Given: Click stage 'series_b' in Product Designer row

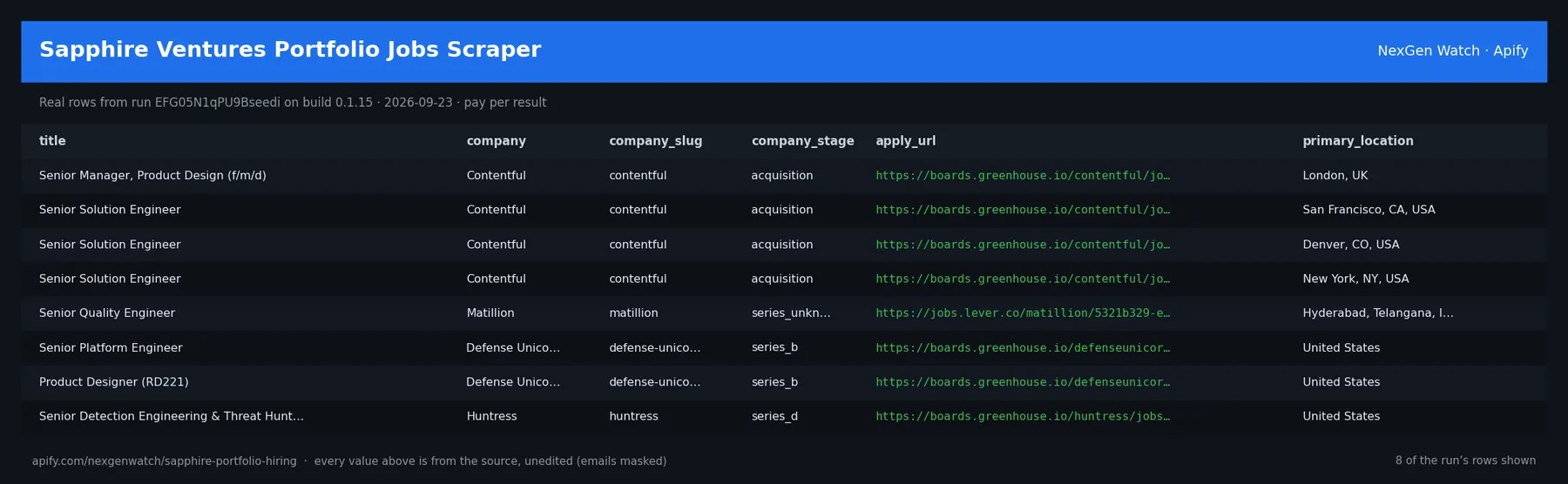Looking at the screenshot, I should point(774,382).
